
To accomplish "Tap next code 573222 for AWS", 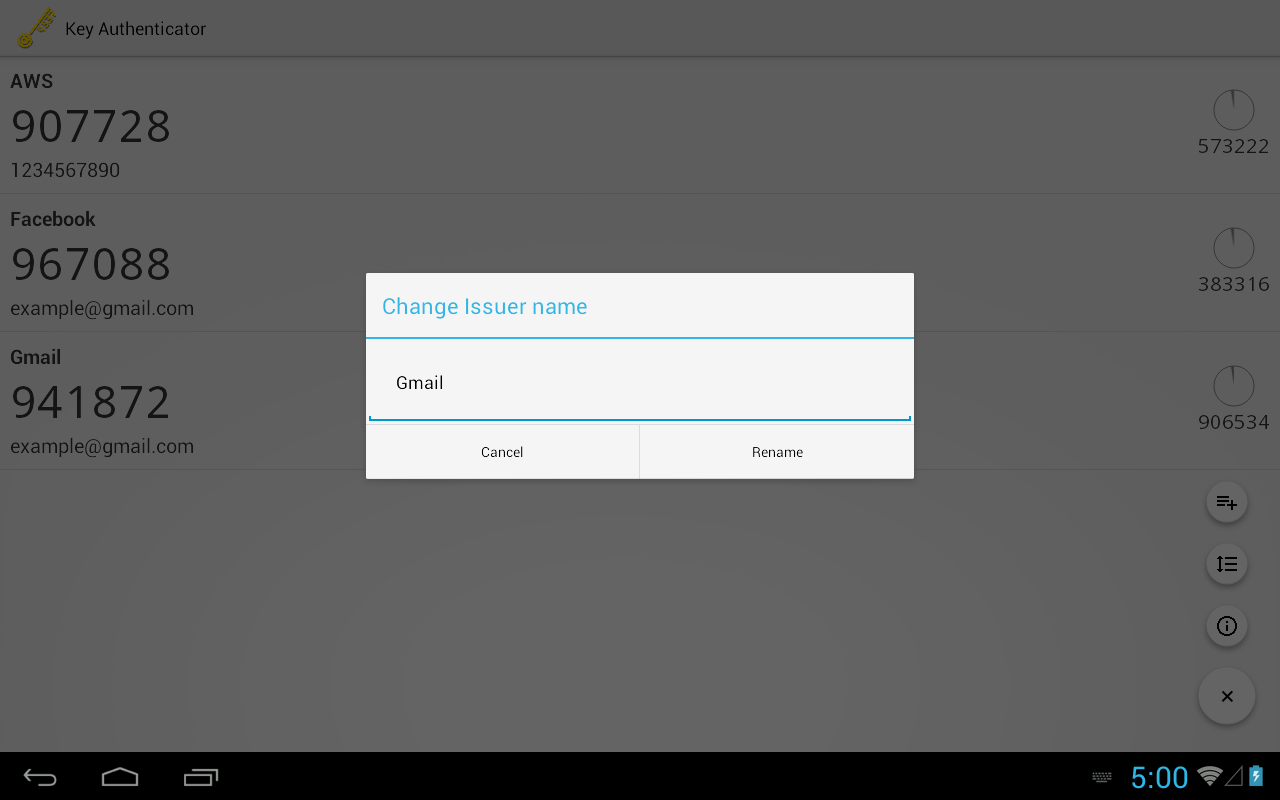I will coord(1233,147).
